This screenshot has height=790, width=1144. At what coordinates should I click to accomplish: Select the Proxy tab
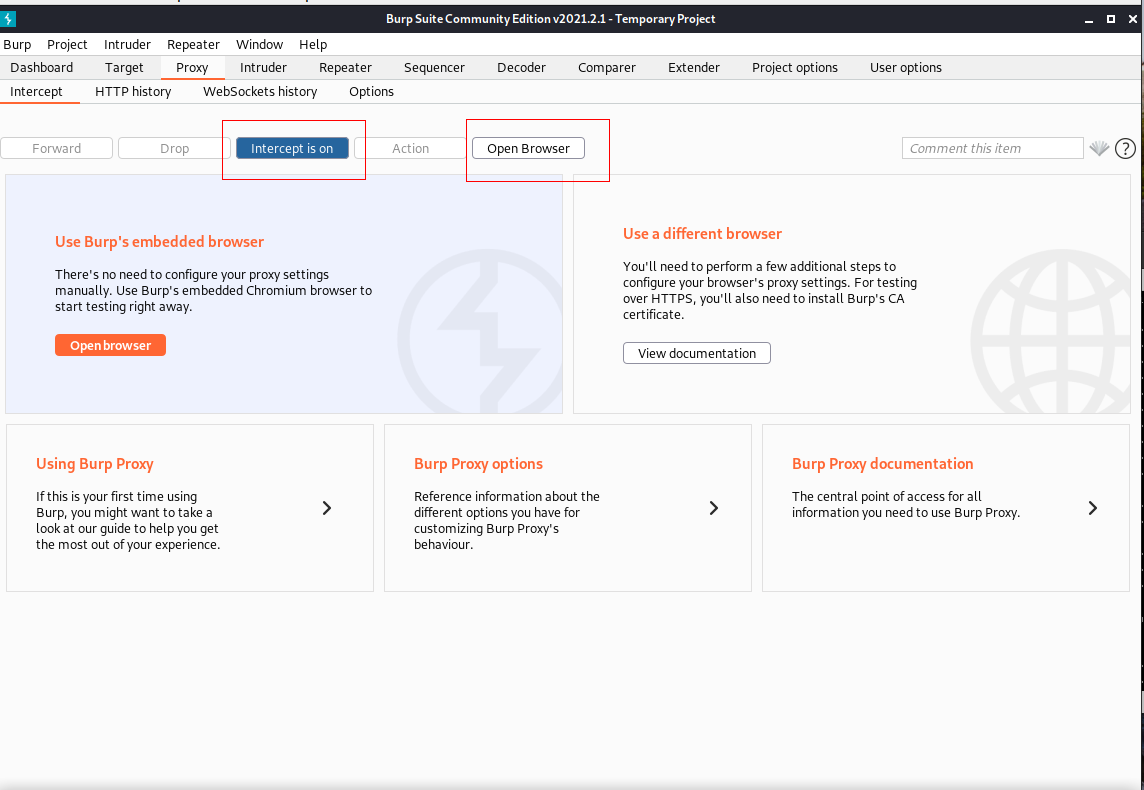coord(192,67)
